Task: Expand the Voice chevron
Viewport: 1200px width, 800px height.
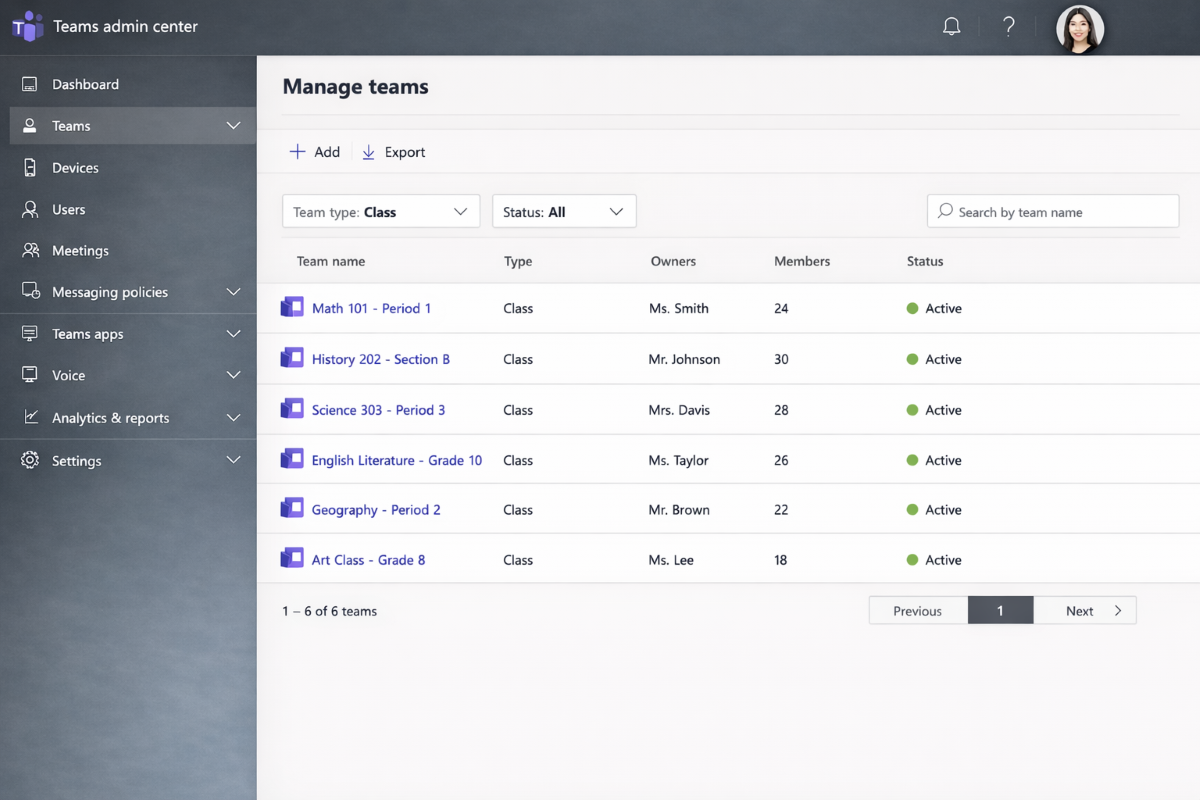Action: point(233,375)
